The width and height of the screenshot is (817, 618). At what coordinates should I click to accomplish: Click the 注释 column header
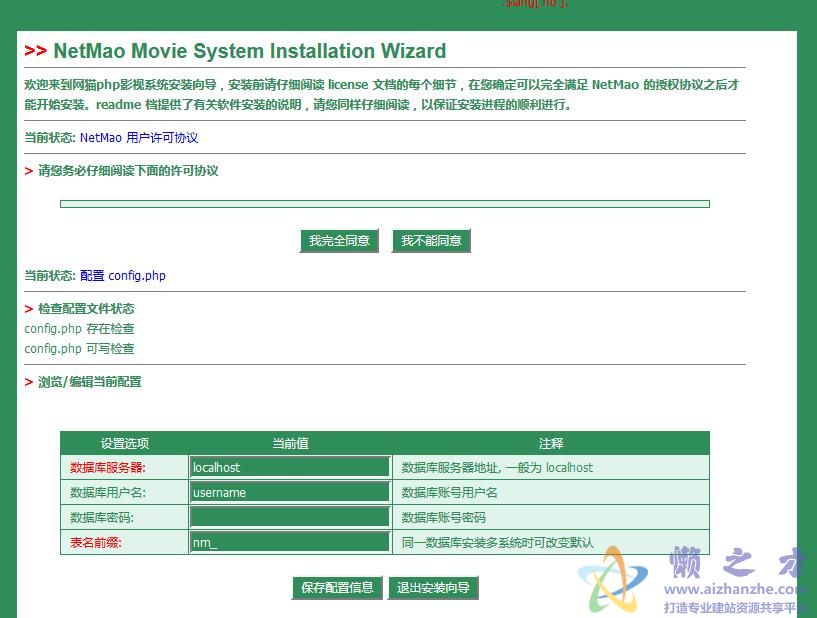tap(551, 443)
